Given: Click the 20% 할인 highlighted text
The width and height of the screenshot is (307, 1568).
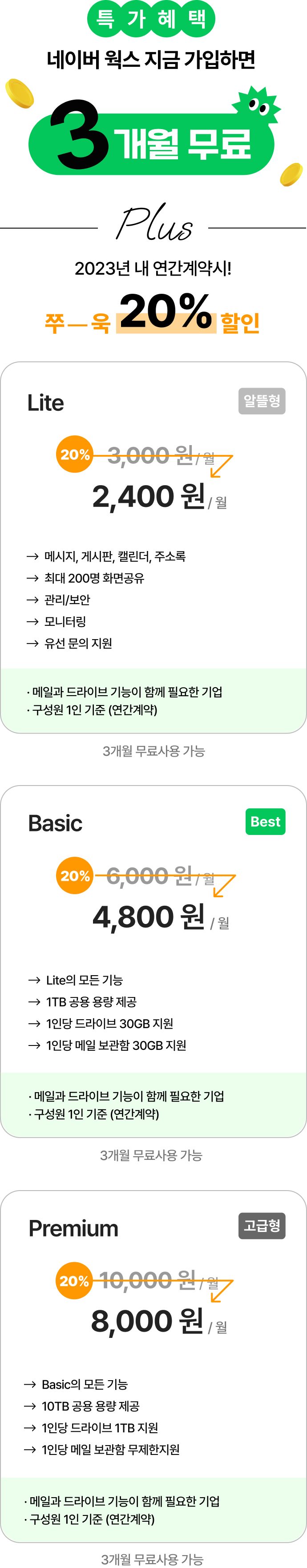Looking at the screenshot, I should [190, 313].
